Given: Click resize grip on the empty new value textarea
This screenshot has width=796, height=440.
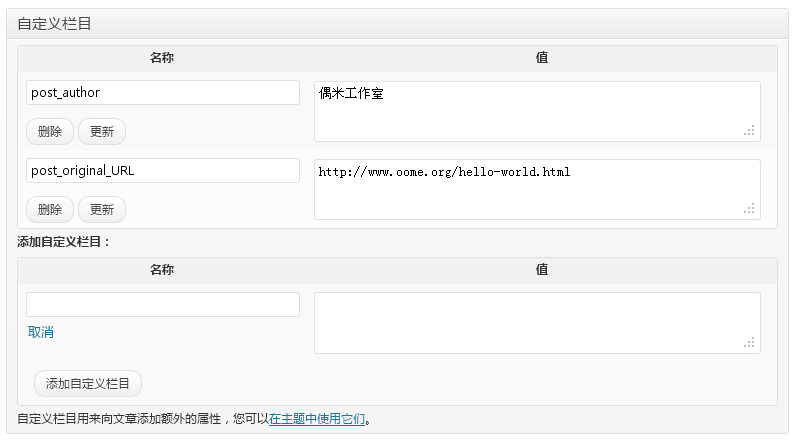Looking at the screenshot, I should coord(749,343).
